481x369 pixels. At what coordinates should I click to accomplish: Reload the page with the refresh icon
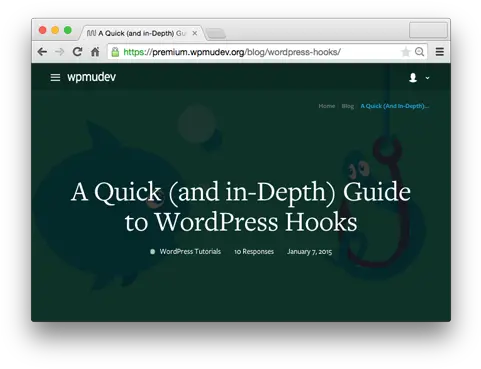[x=77, y=52]
